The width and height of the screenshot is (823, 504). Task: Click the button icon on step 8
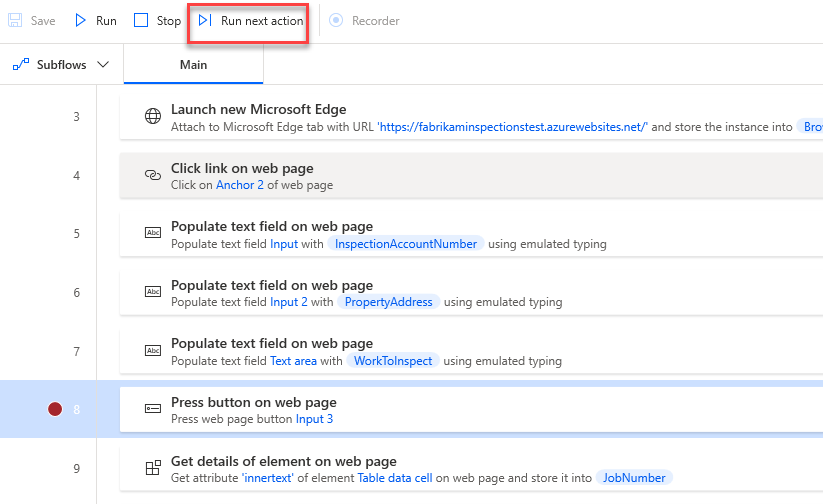pos(153,409)
